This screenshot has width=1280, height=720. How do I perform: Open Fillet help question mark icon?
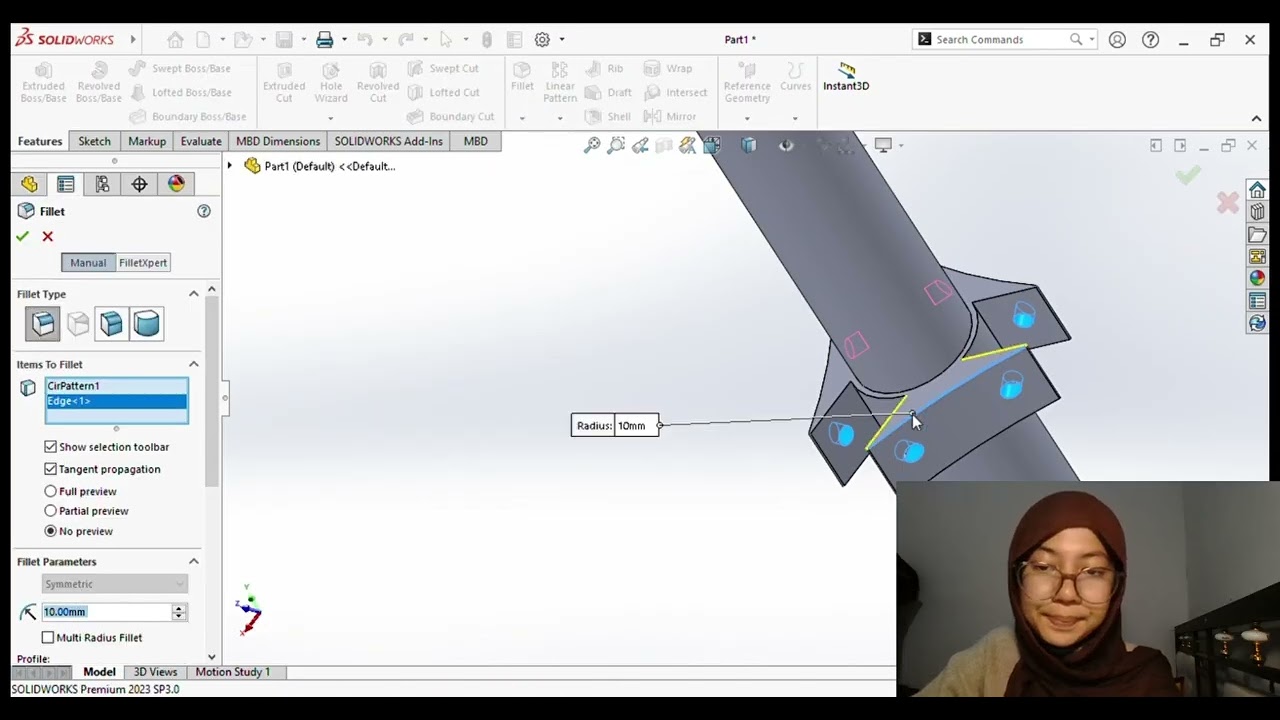point(204,211)
